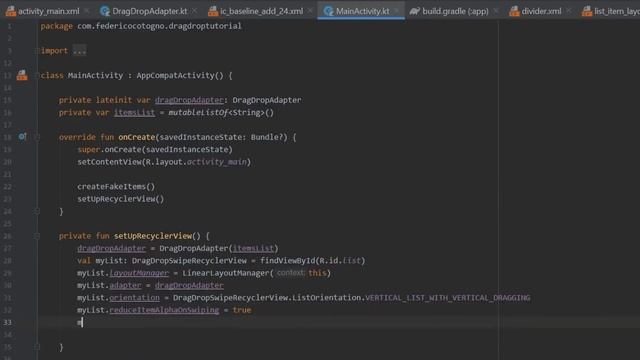Viewport: 640px width, 360px height.
Task: Click the file icon on the list_item_layout tab
Action: [x=587, y=11]
